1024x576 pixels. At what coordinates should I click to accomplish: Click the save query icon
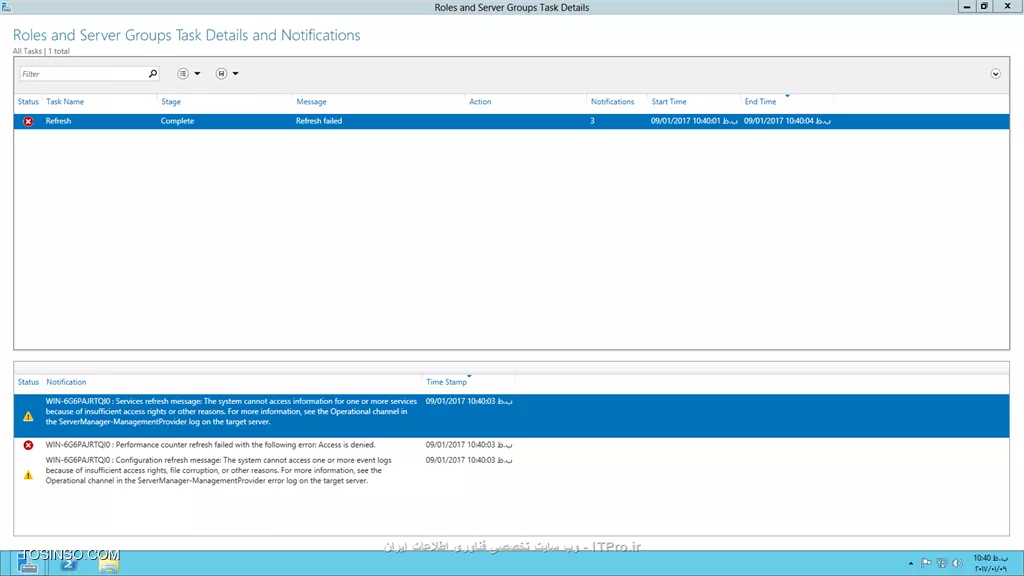pos(221,74)
